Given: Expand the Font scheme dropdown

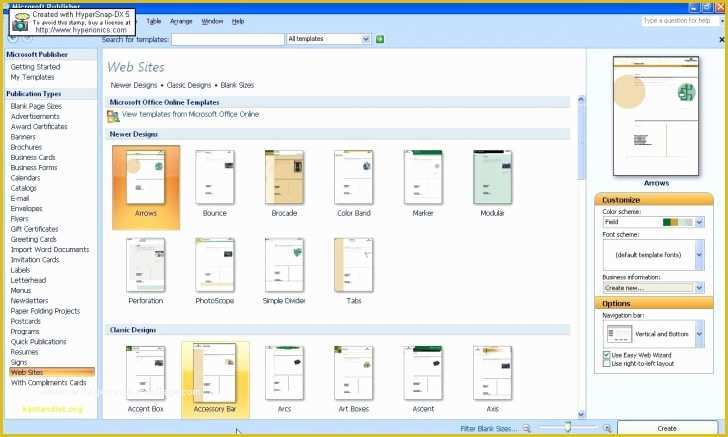Looking at the screenshot, I should pyautogui.click(x=699, y=254).
